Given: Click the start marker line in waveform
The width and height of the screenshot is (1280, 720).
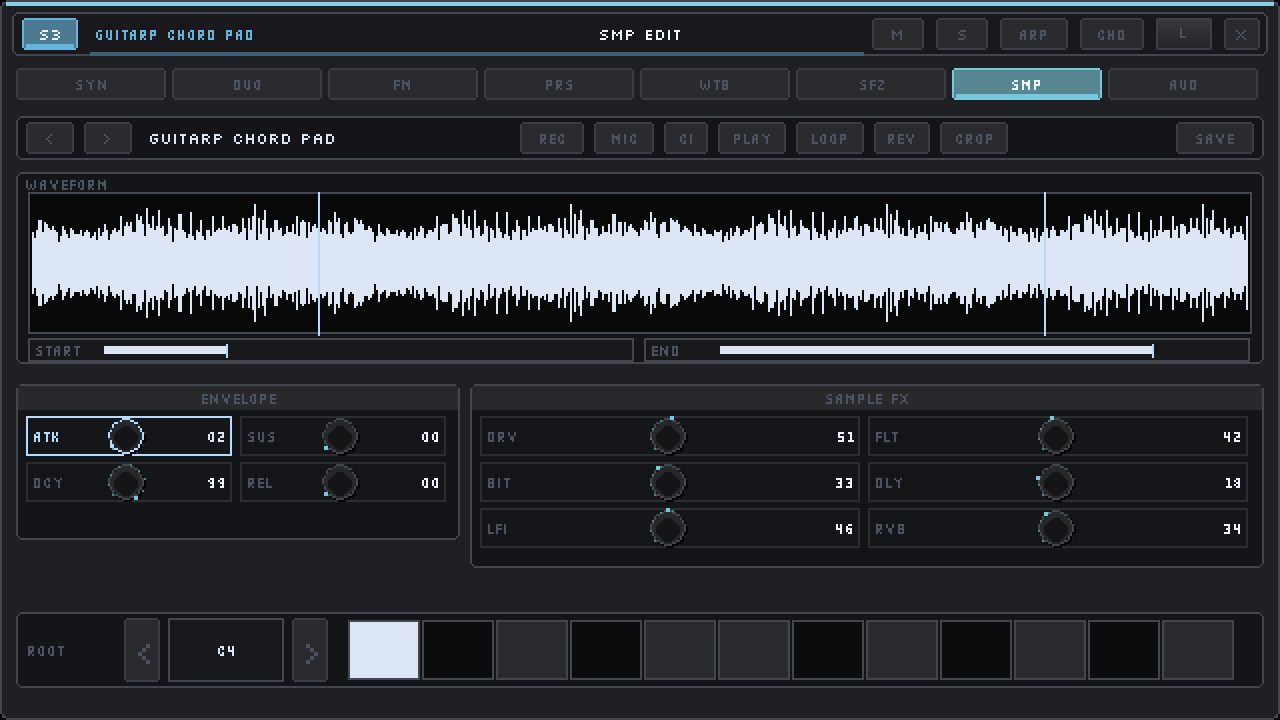Looking at the screenshot, I should click(319, 263).
